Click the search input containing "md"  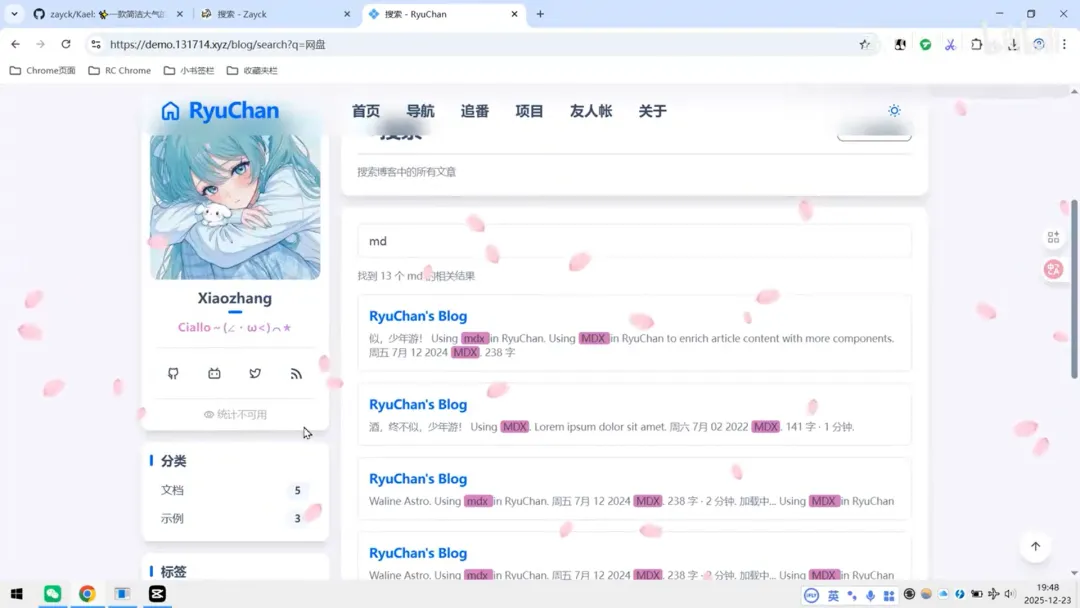click(x=634, y=241)
